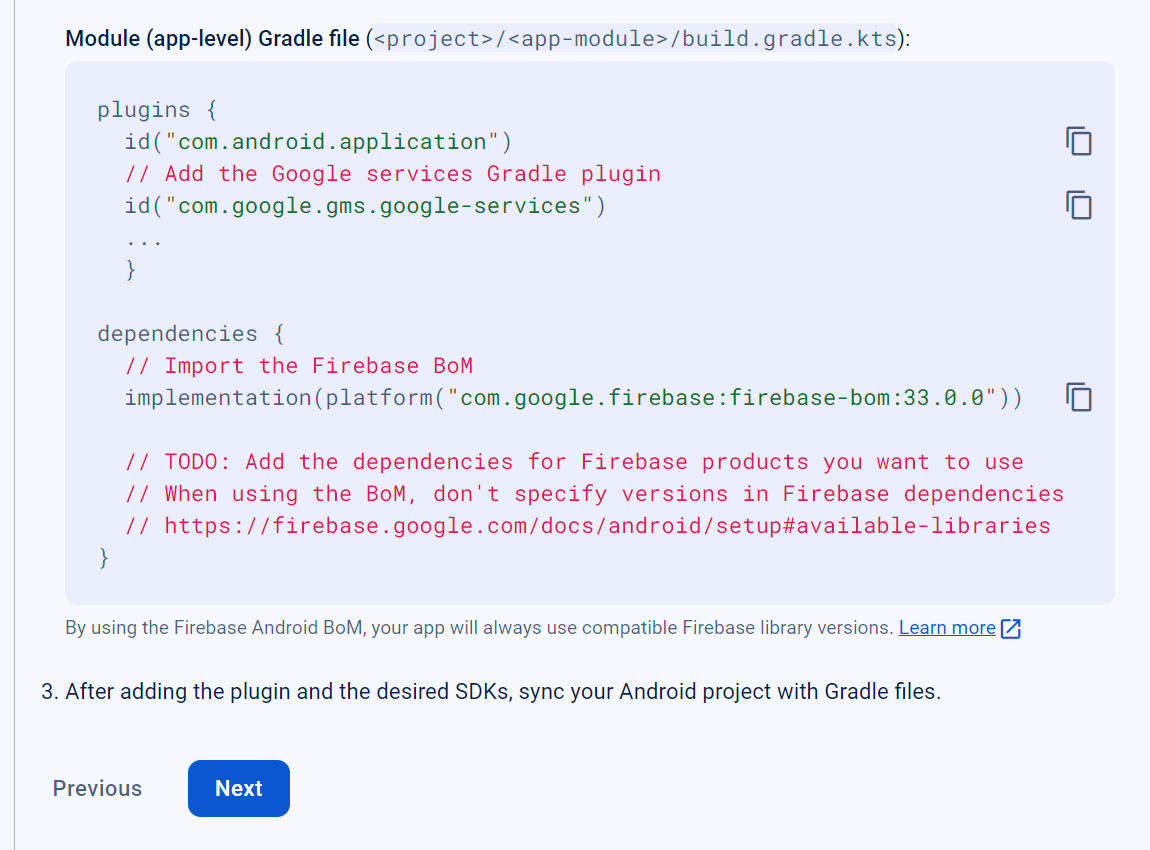The height and width of the screenshot is (850, 1150).
Task: Click the open-in-new-tab icon at the bottom note
Action: [x=1010, y=627]
